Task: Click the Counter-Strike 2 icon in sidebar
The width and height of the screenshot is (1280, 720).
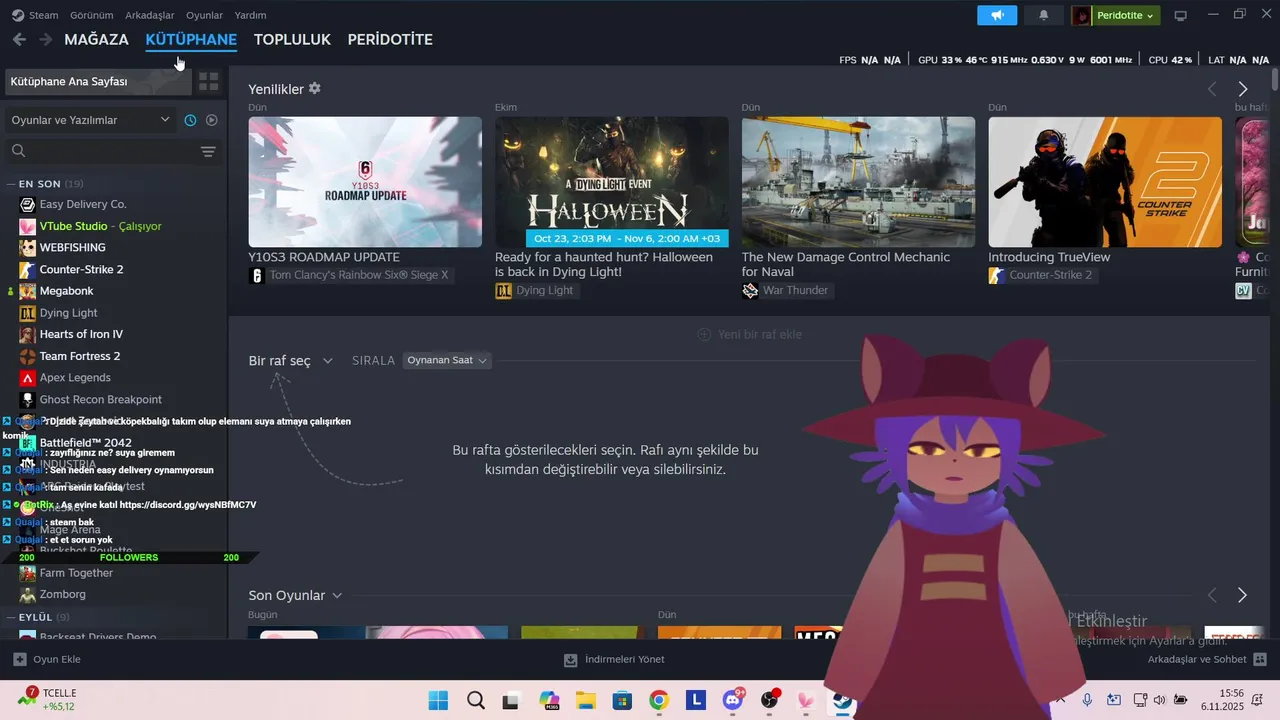Action: [x=27, y=269]
